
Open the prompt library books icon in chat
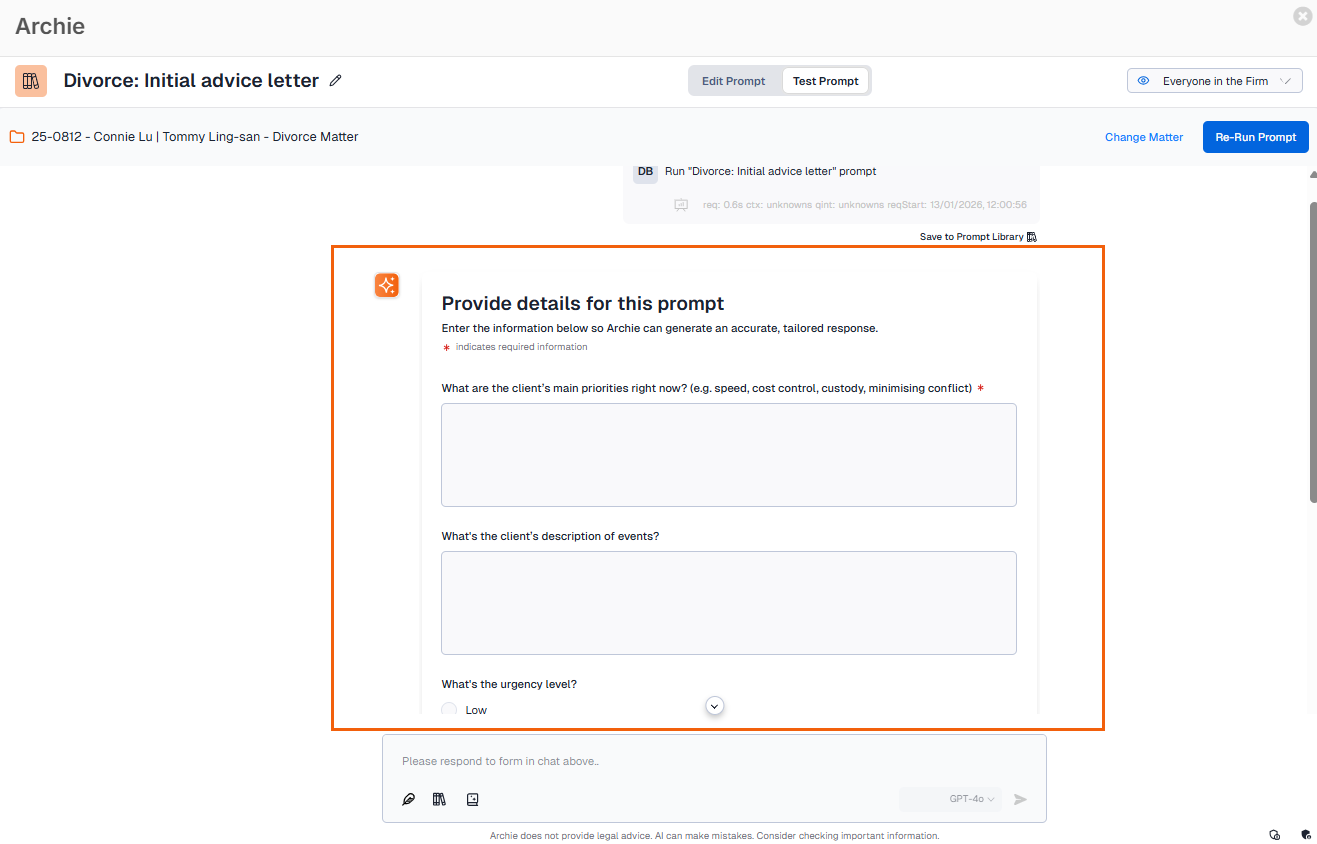[x=439, y=799]
